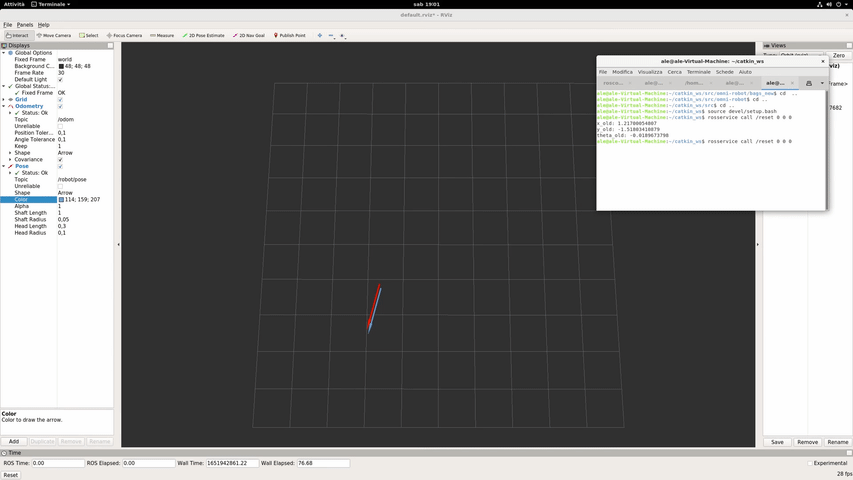Click the new tab icon in terminal
Screen dimensions: 853x480
point(809,83)
